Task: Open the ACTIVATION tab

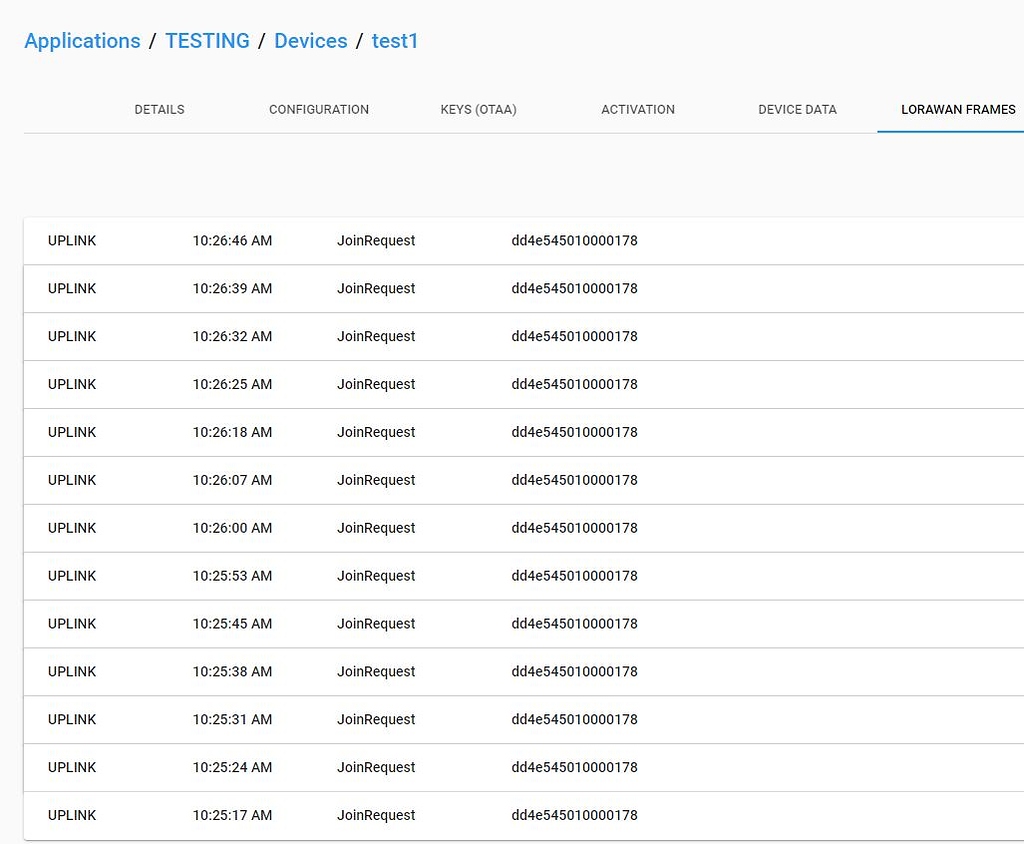Action: [637, 110]
